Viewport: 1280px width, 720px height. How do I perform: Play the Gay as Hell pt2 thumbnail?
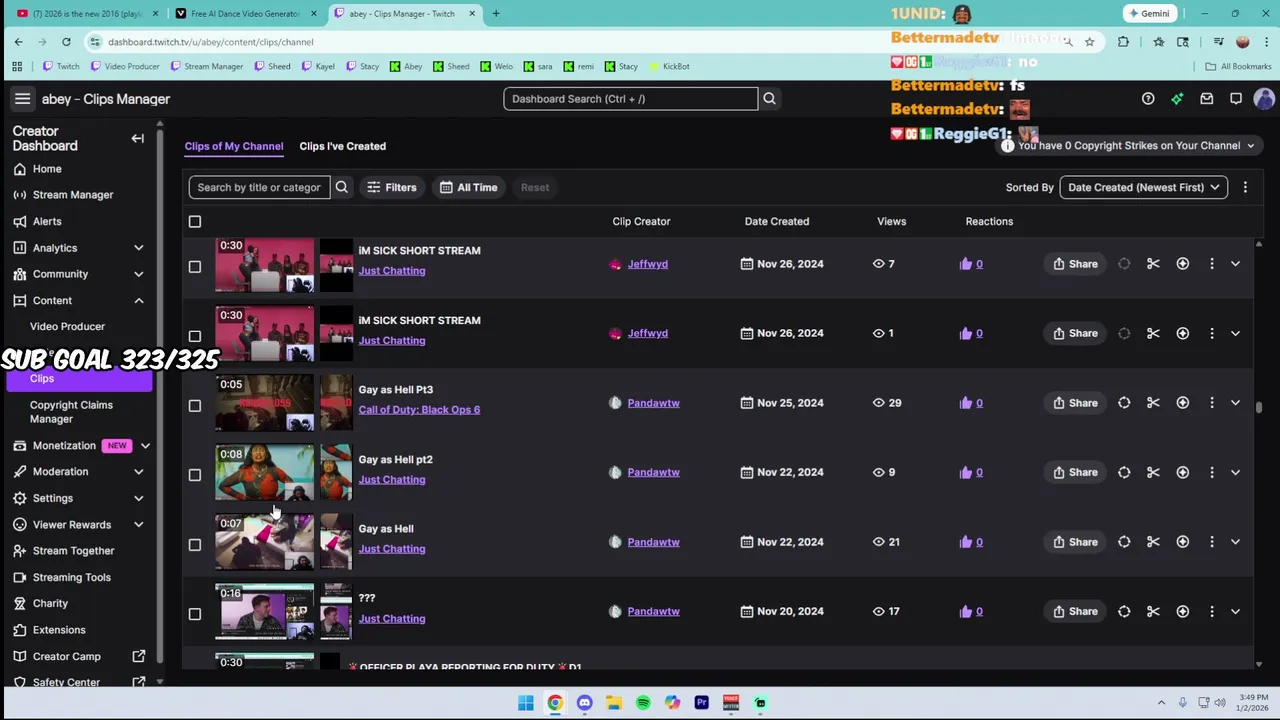coord(264,472)
